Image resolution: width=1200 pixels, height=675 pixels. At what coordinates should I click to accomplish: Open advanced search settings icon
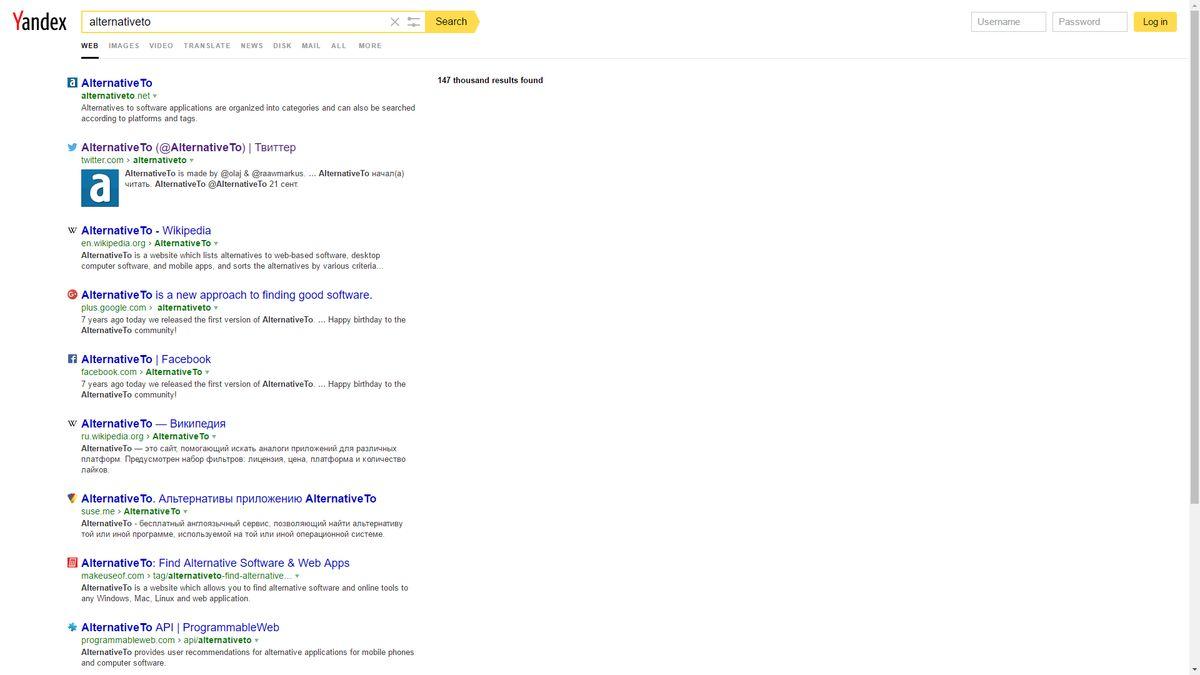point(414,22)
